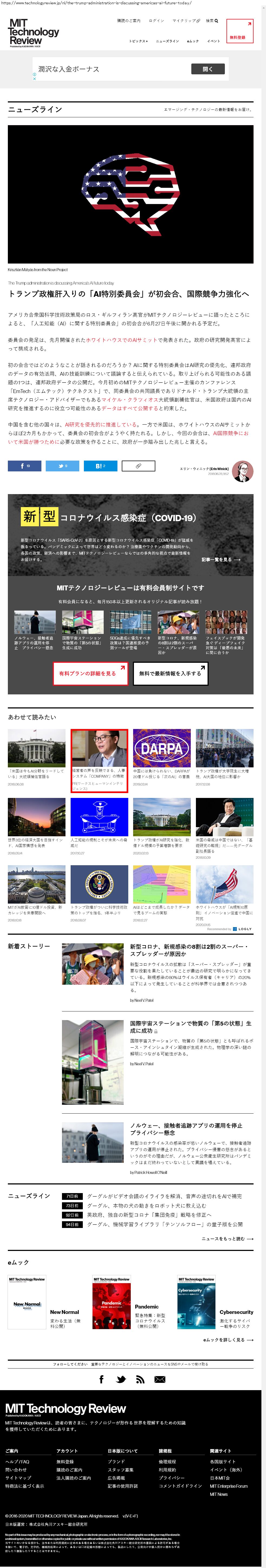The height and width of the screenshot is (1568, 266).
Task: Open グーグルがビデオ会議のイライラ news item
Action: click(x=164, y=1196)
